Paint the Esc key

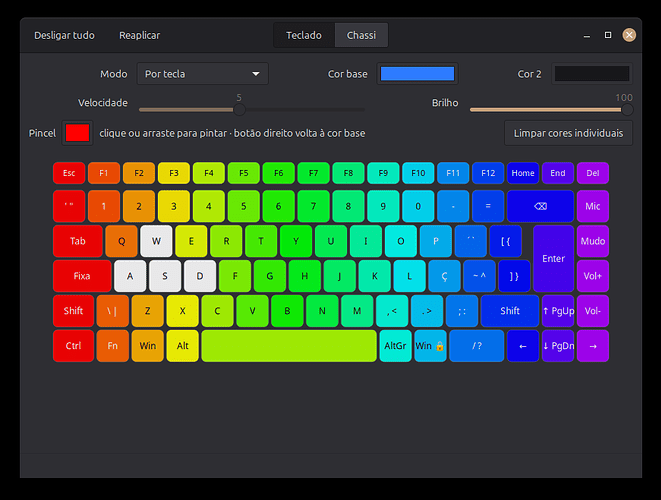click(x=69, y=173)
